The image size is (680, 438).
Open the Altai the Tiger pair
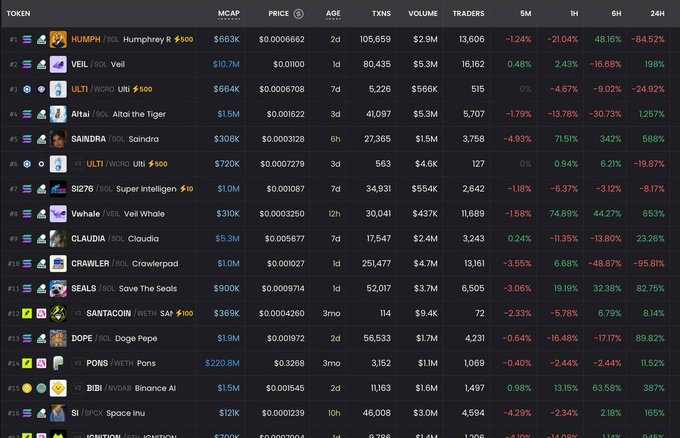[x=118, y=114]
